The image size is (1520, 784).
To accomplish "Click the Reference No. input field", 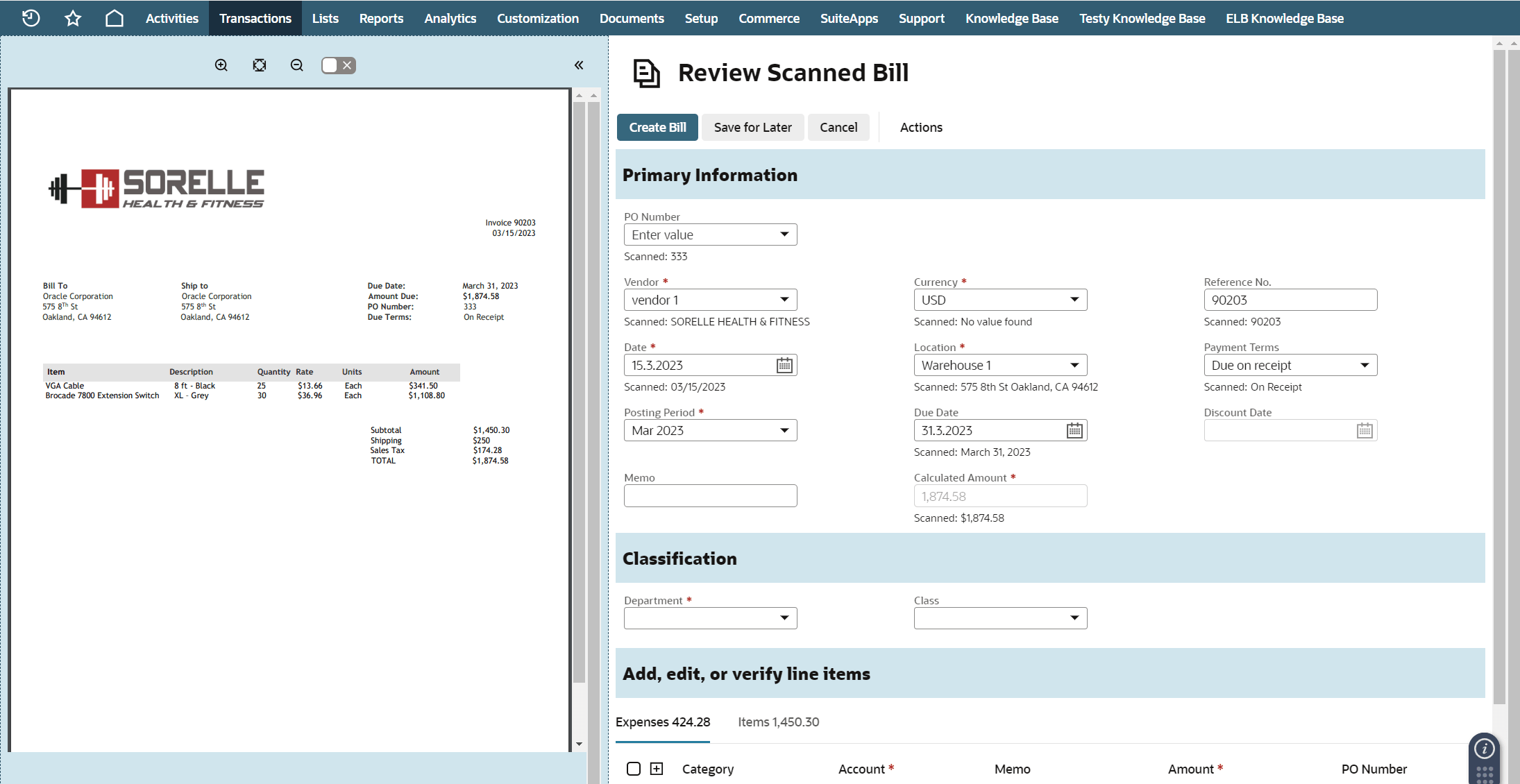I will pos(1291,300).
